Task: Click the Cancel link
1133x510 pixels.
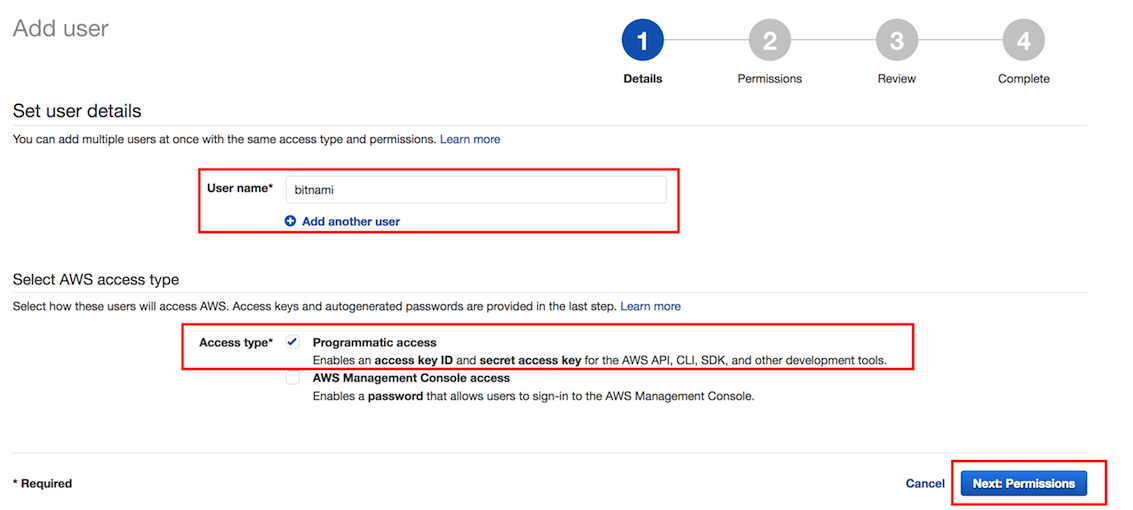Action: 925,483
